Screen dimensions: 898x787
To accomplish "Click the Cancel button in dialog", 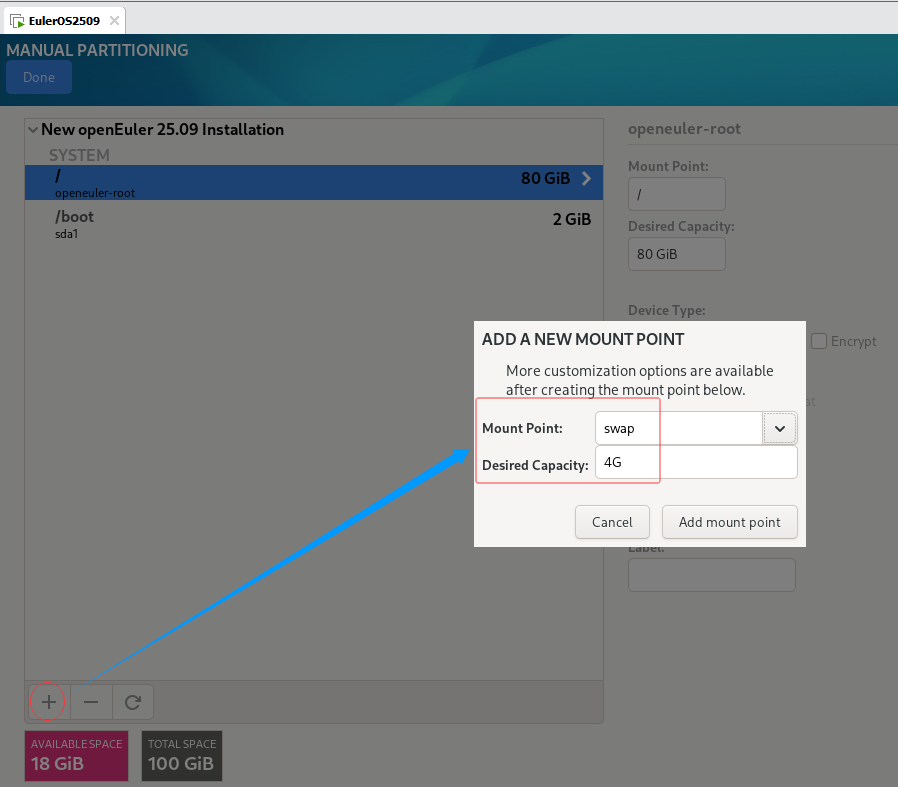I will [612, 522].
